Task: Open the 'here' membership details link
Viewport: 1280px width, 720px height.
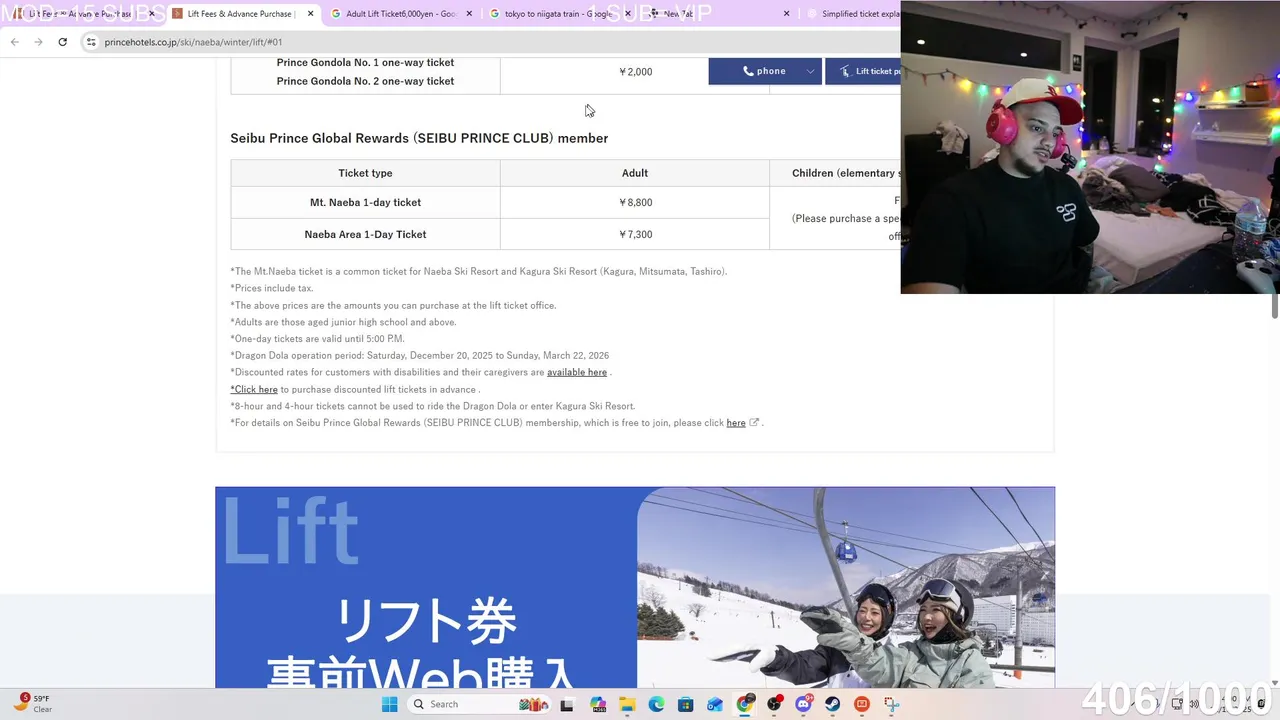Action: pyautogui.click(x=736, y=423)
